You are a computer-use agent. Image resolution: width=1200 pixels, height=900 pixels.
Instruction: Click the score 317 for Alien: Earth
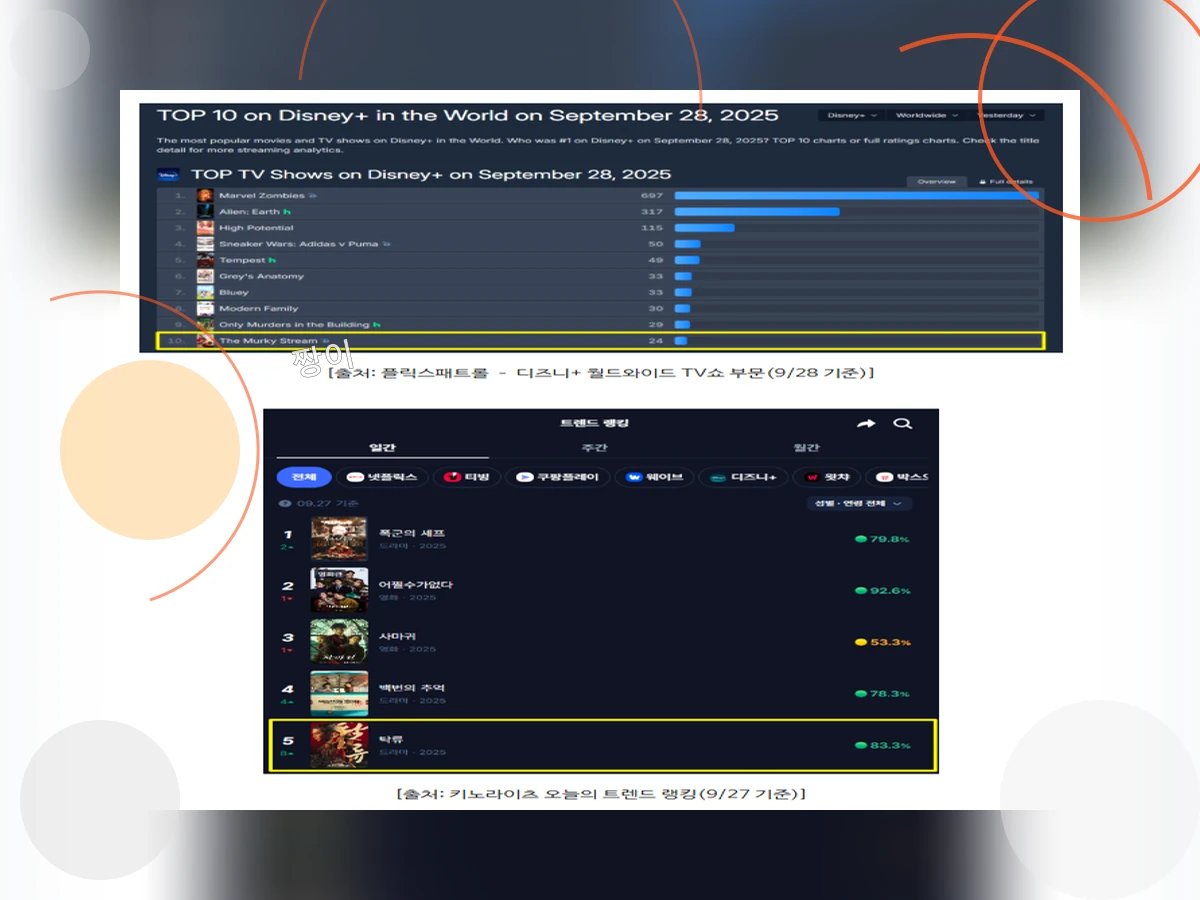652,212
